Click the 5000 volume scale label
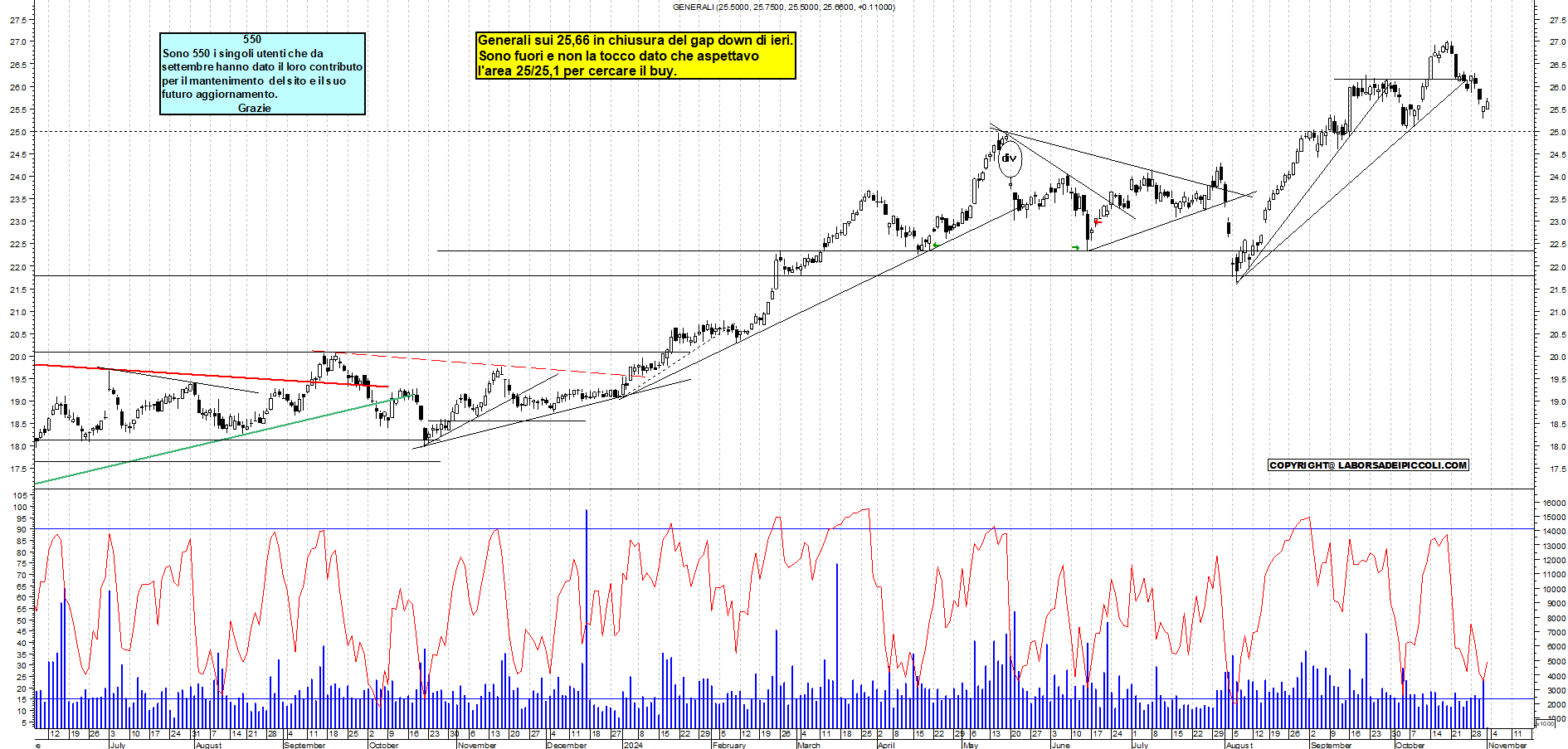1568x749 pixels. pyautogui.click(x=1556, y=662)
